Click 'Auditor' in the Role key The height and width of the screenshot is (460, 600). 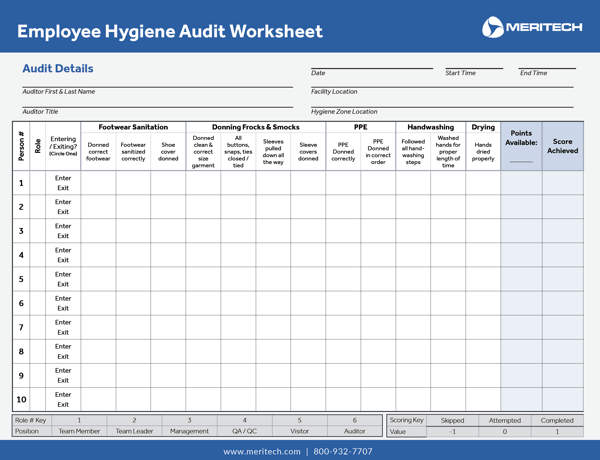click(354, 431)
